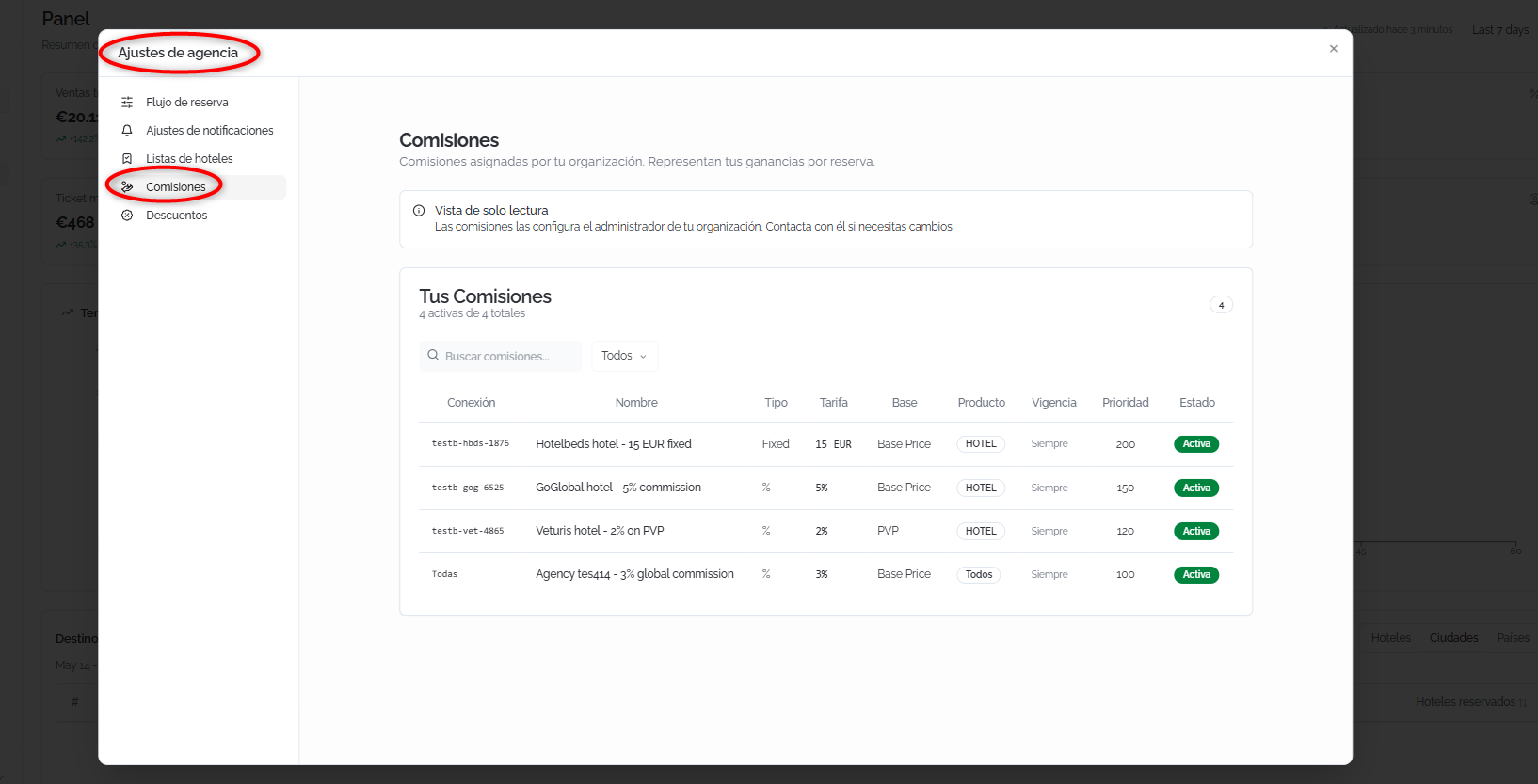Select the Hotelbeds hotel 15 EUR fixed row

click(x=825, y=444)
